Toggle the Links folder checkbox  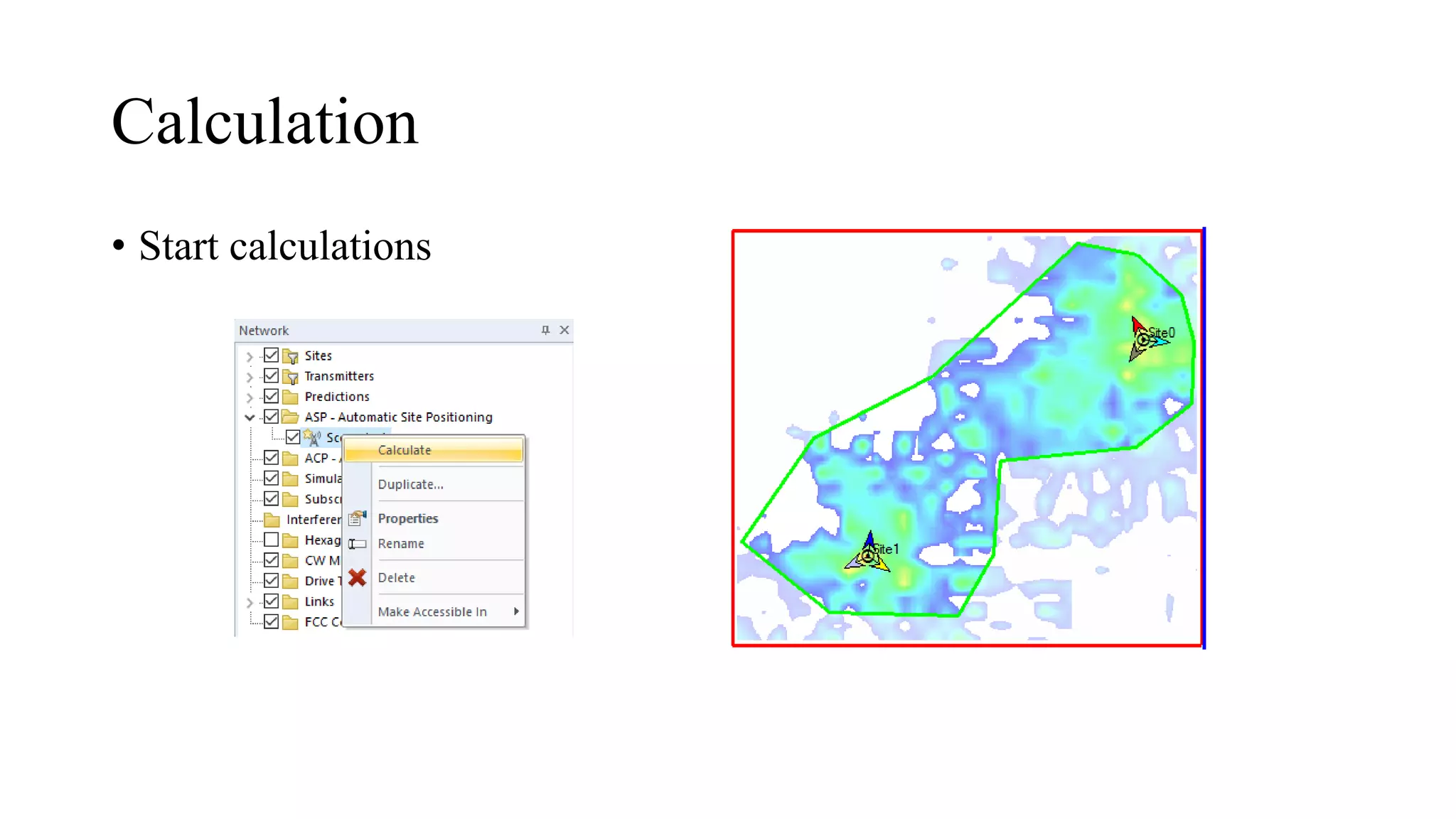click(x=271, y=601)
